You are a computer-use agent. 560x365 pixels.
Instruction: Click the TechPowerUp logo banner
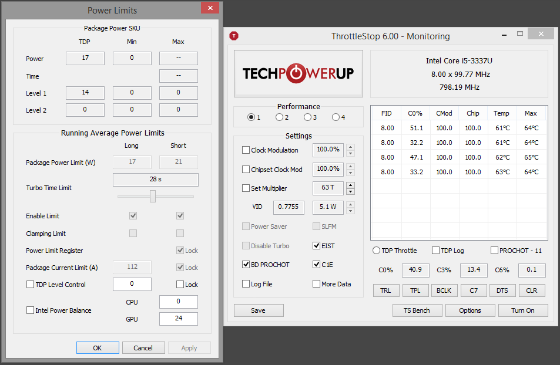pyautogui.click(x=298, y=74)
